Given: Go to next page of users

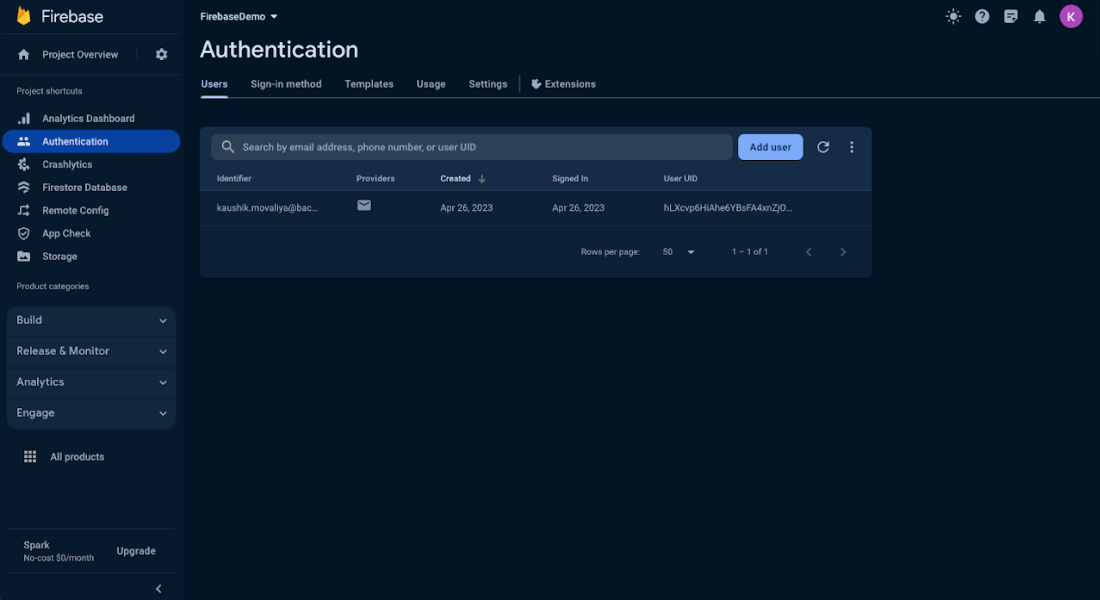Looking at the screenshot, I should point(843,251).
